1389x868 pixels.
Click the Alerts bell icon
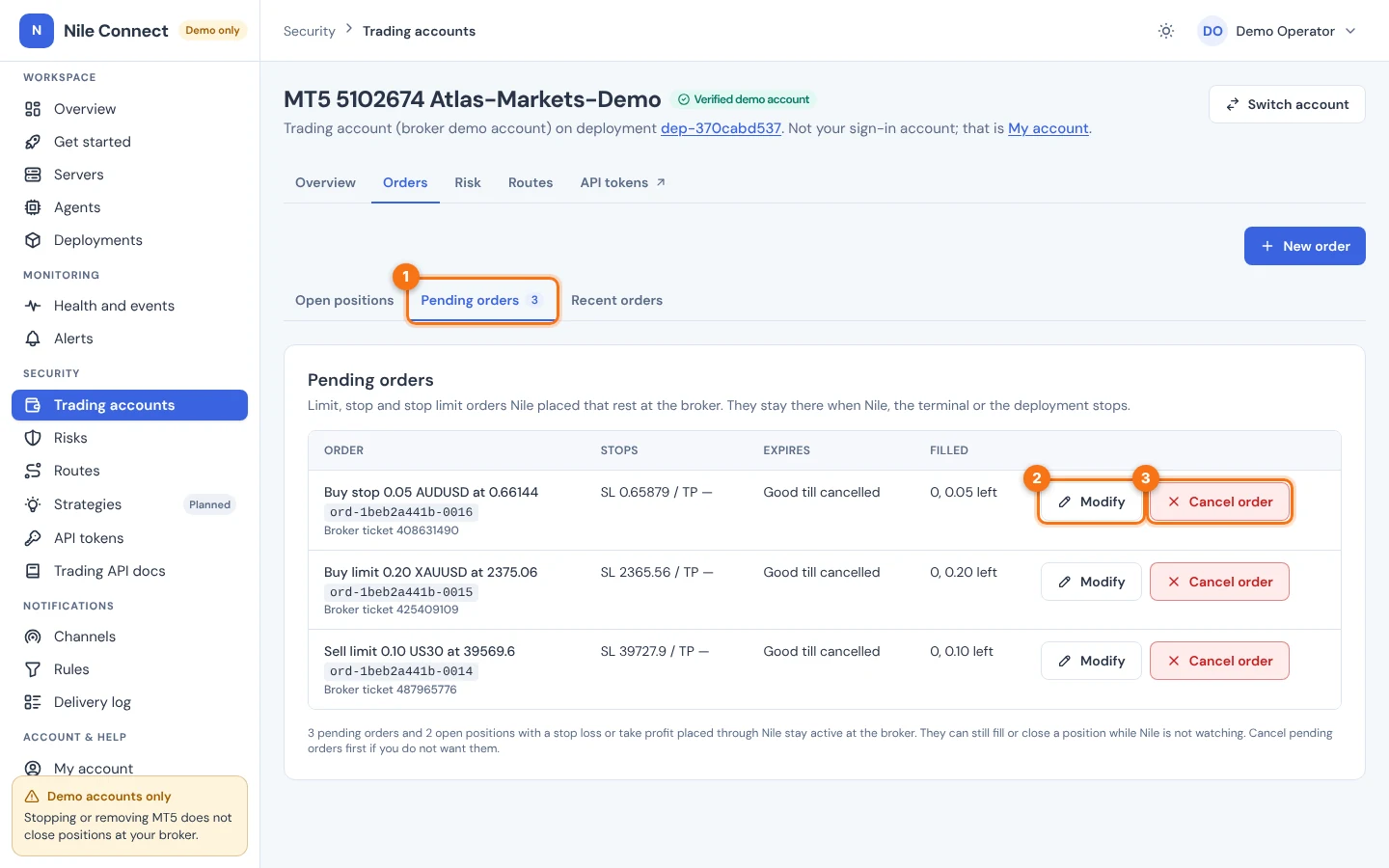(33, 339)
